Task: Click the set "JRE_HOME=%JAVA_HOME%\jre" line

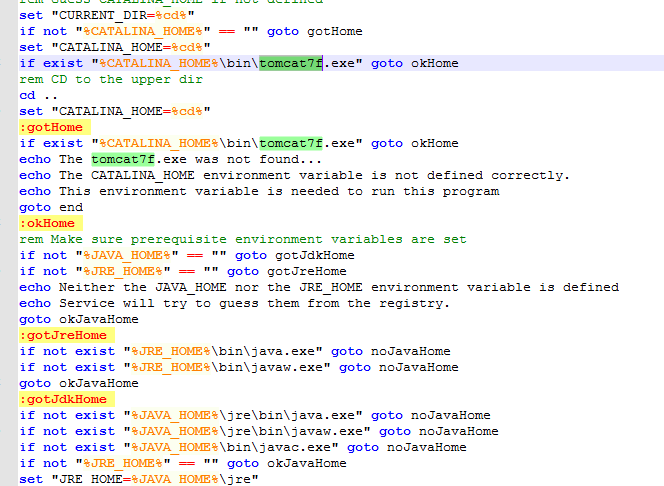Action: coord(139,479)
